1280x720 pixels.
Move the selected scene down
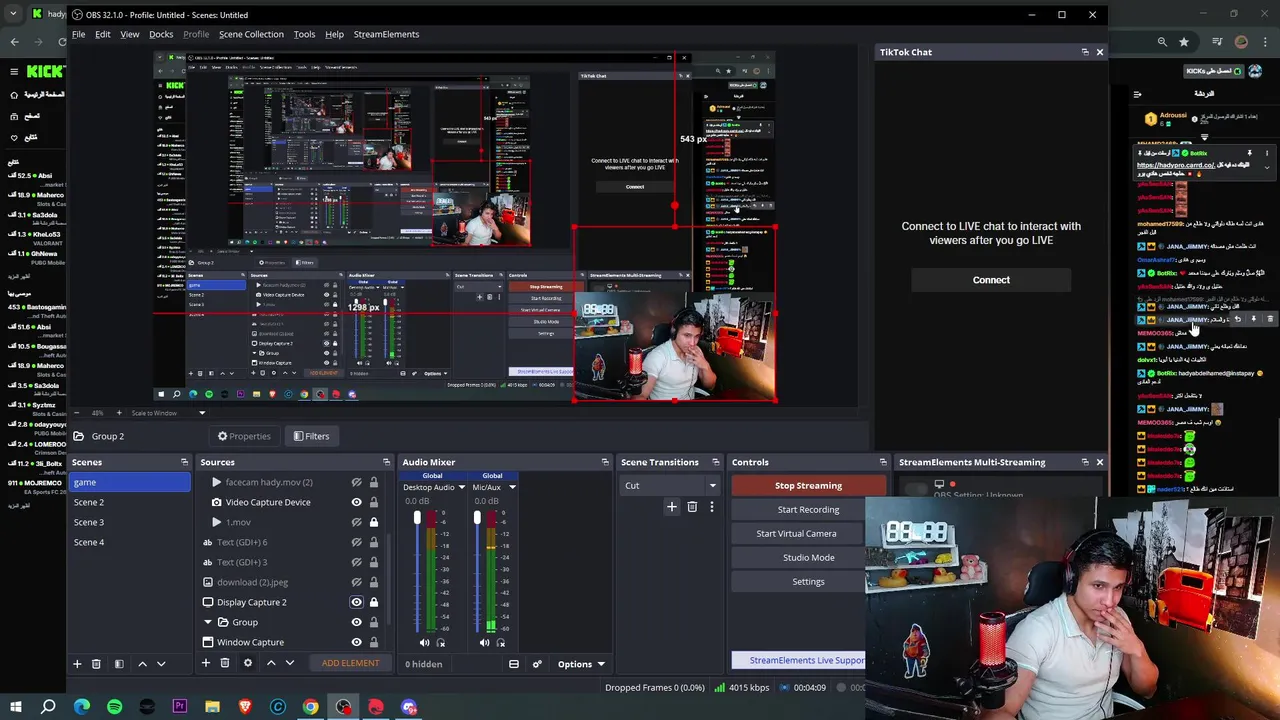[x=161, y=663]
